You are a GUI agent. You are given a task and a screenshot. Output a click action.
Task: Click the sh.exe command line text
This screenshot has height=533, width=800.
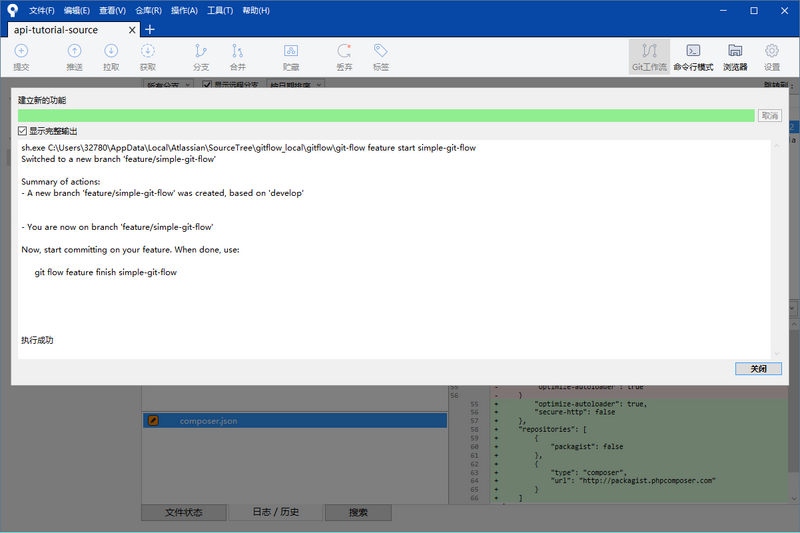coord(248,148)
